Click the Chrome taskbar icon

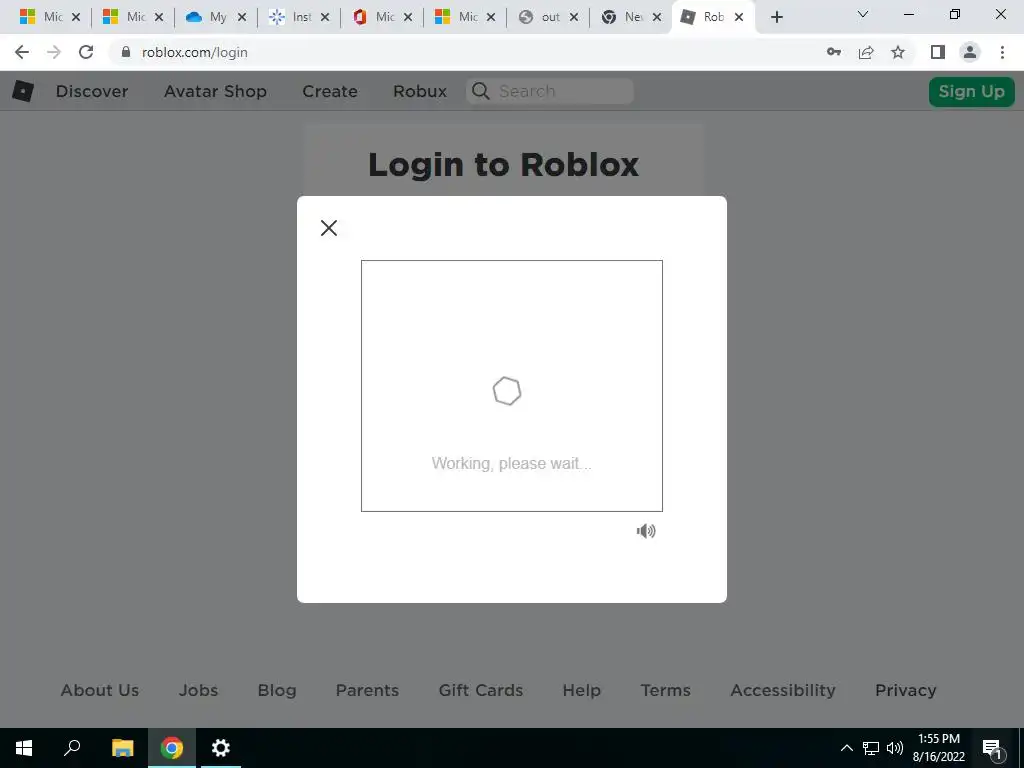[172, 748]
